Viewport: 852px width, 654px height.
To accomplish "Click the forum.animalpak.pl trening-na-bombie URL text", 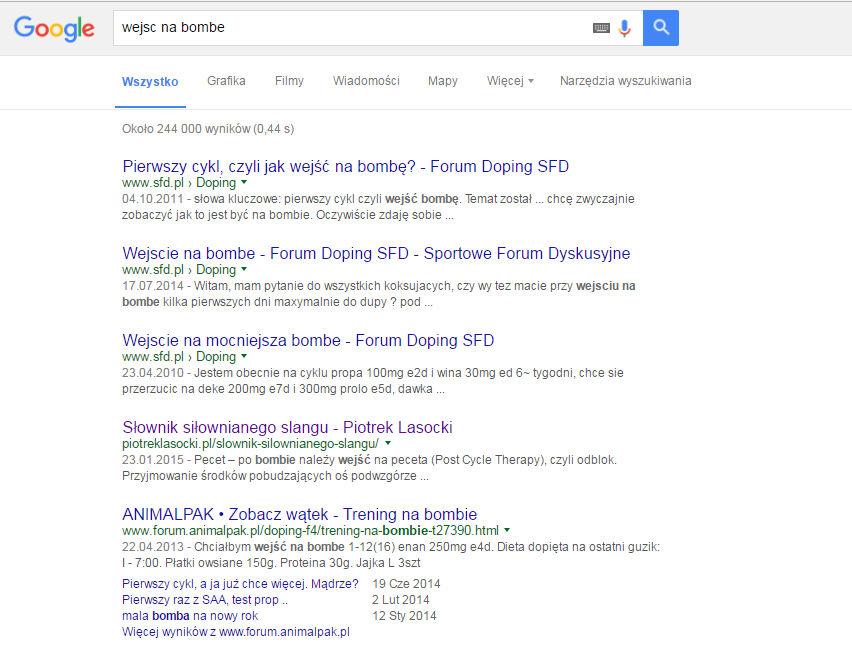I will click(310, 531).
